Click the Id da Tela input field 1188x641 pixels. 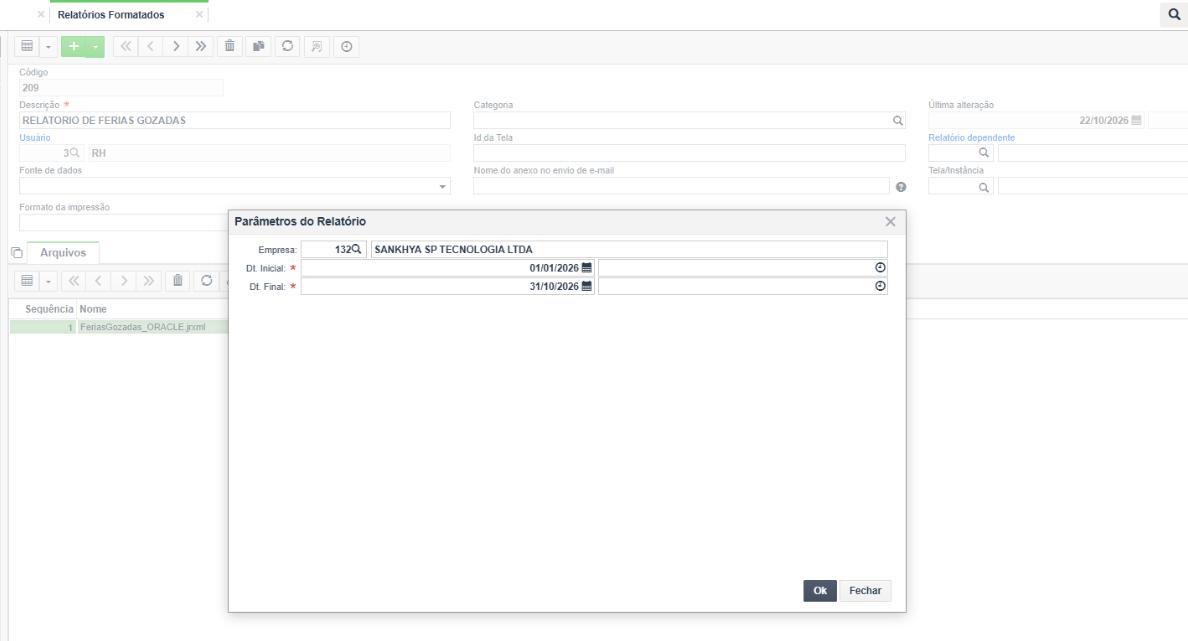click(689, 153)
